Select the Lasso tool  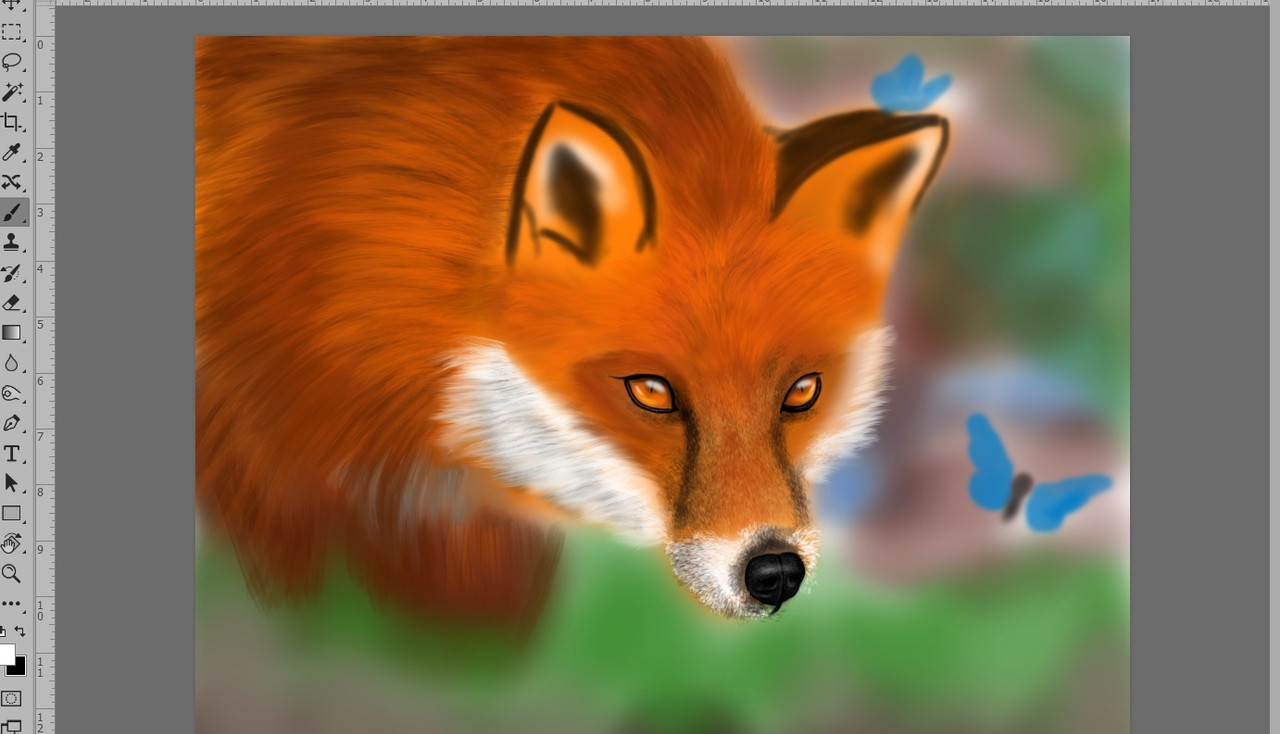11,62
